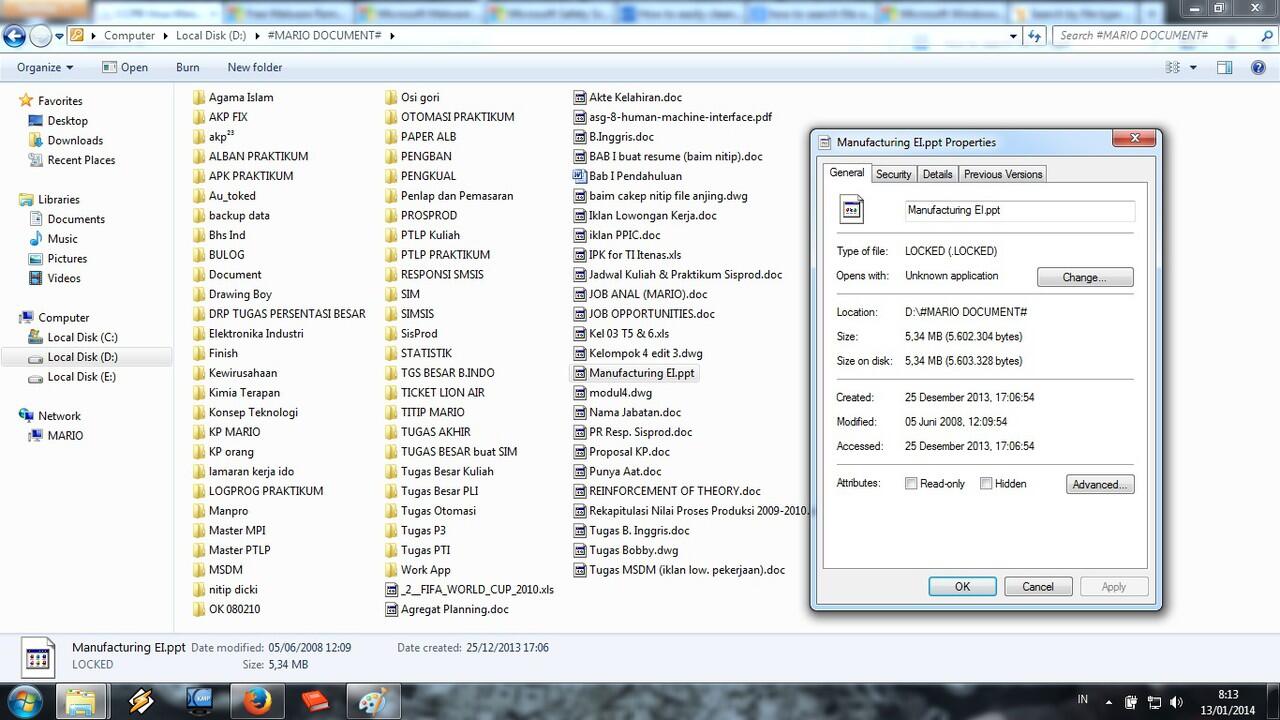The height and width of the screenshot is (720, 1280).
Task: Open Paint from the taskbar
Action: click(373, 701)
